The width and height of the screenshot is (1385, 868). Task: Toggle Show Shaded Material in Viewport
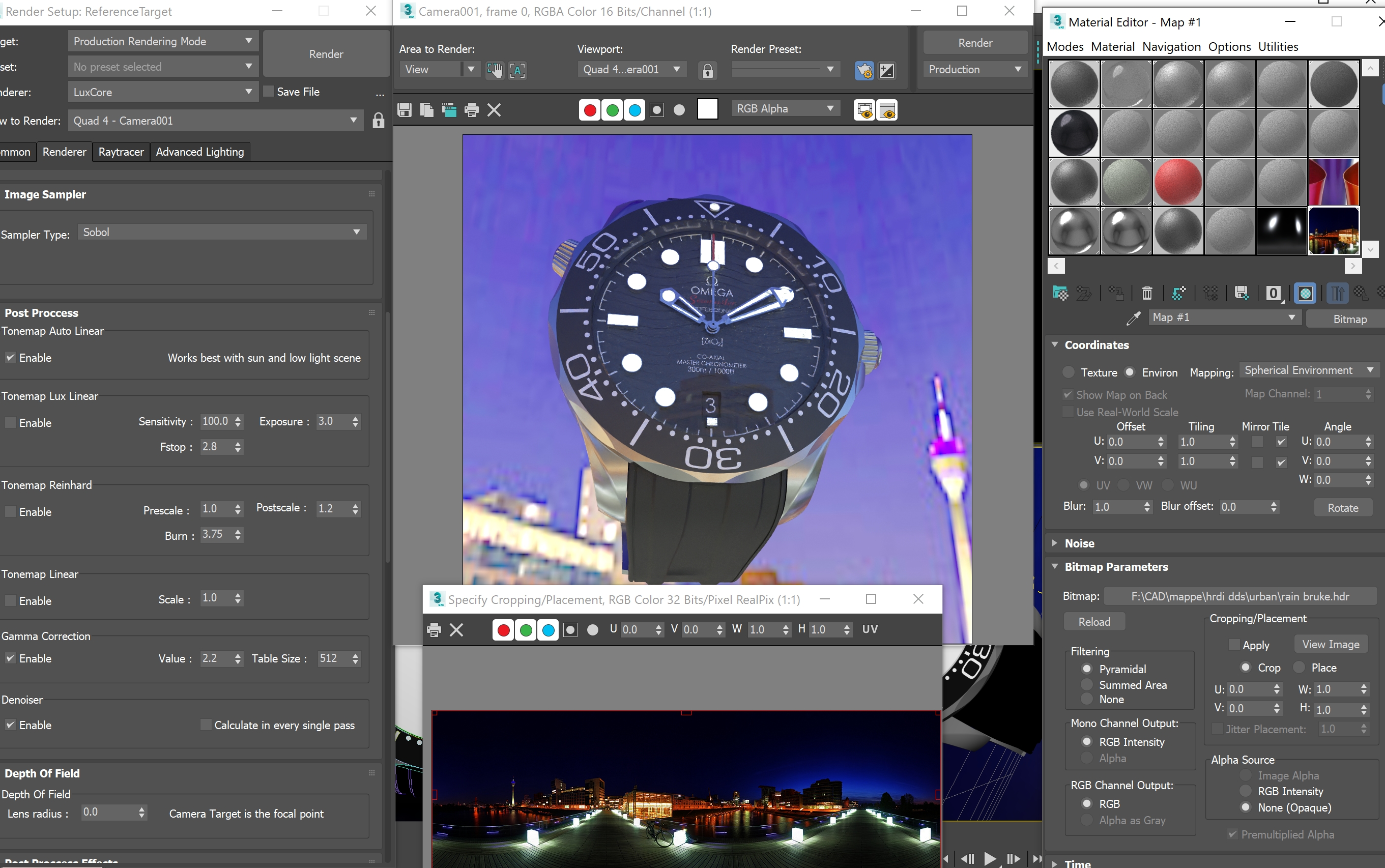point(1305,294)
